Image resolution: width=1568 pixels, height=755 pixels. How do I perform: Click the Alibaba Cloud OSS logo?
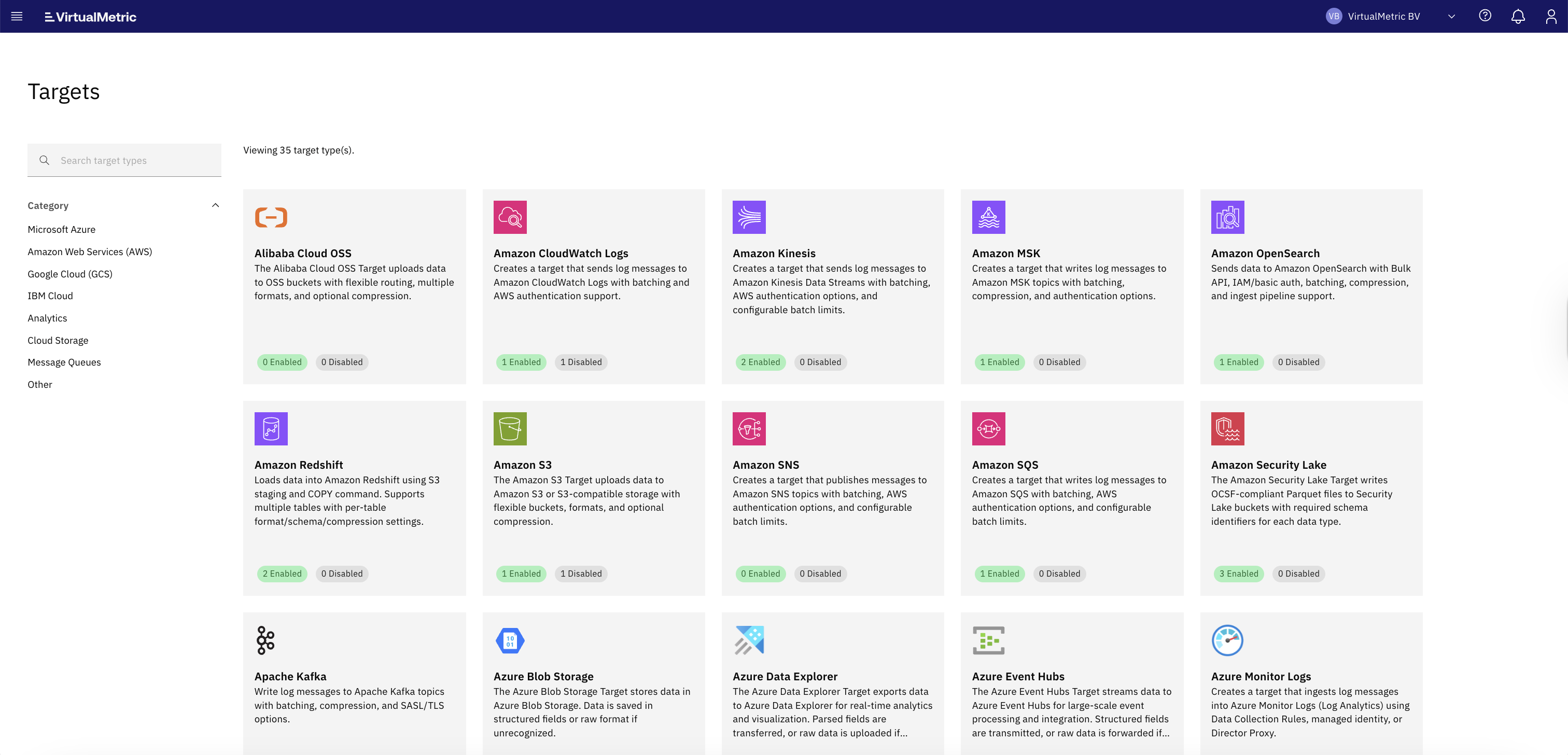point(271,217)
